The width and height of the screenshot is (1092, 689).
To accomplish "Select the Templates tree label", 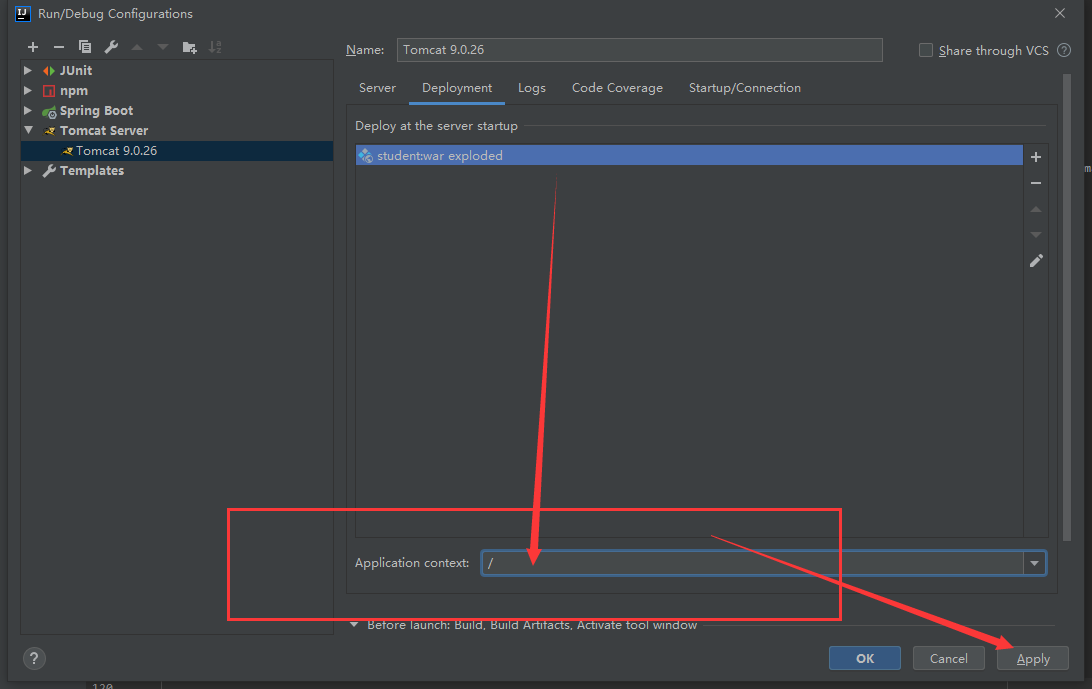I will click(92, 171).
